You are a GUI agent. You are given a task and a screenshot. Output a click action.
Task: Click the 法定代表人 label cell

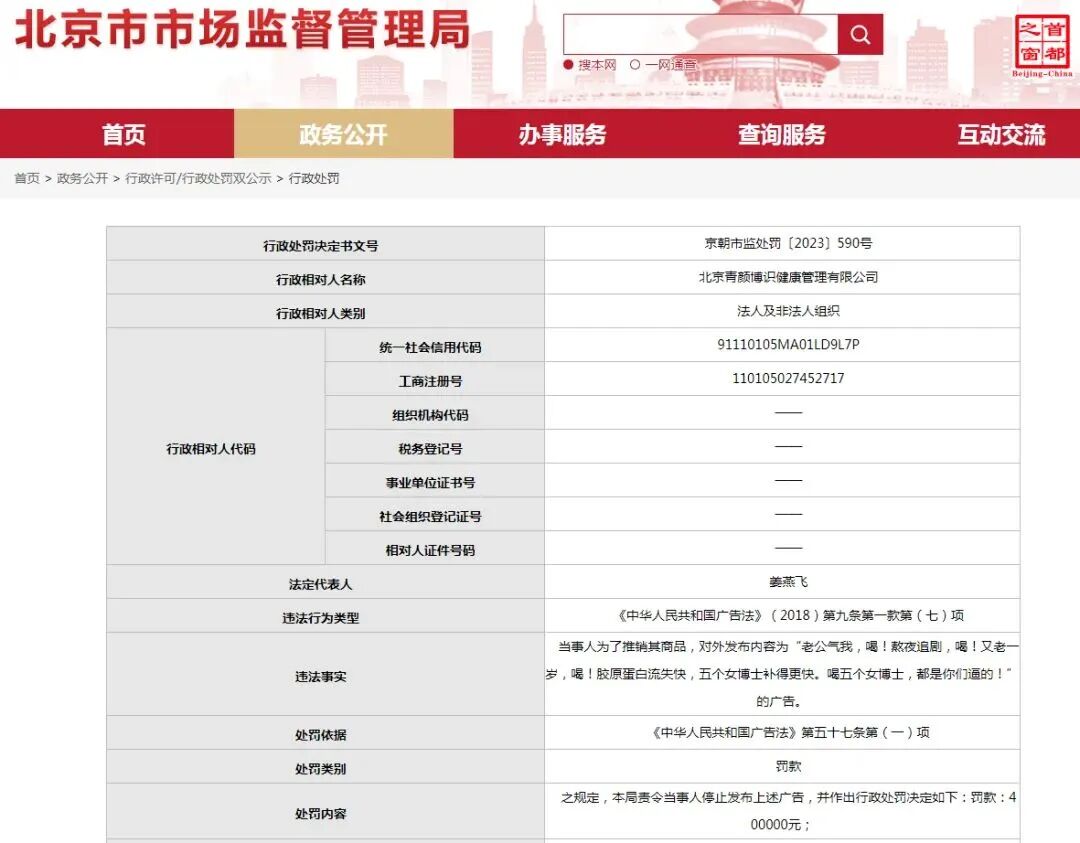point(325,582)
